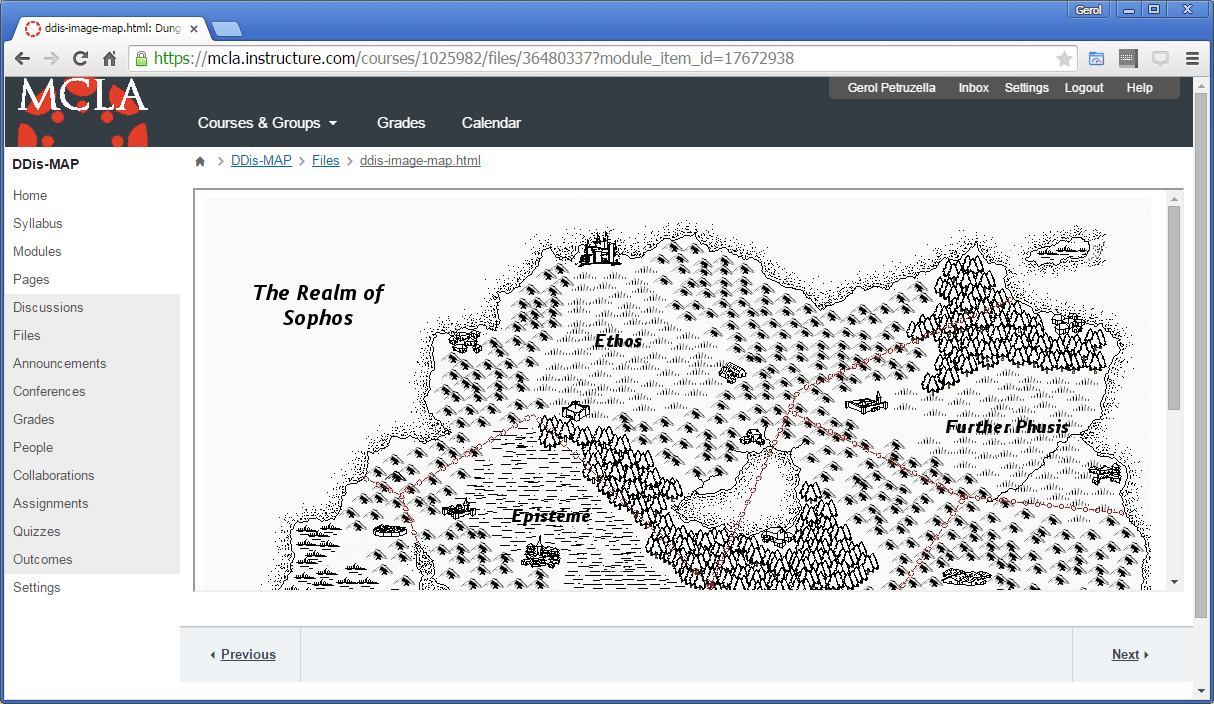The height and width of the screenshot is (704, 1214).
Task: Click the Files breadcrumb link
Action: click(326, 160)
